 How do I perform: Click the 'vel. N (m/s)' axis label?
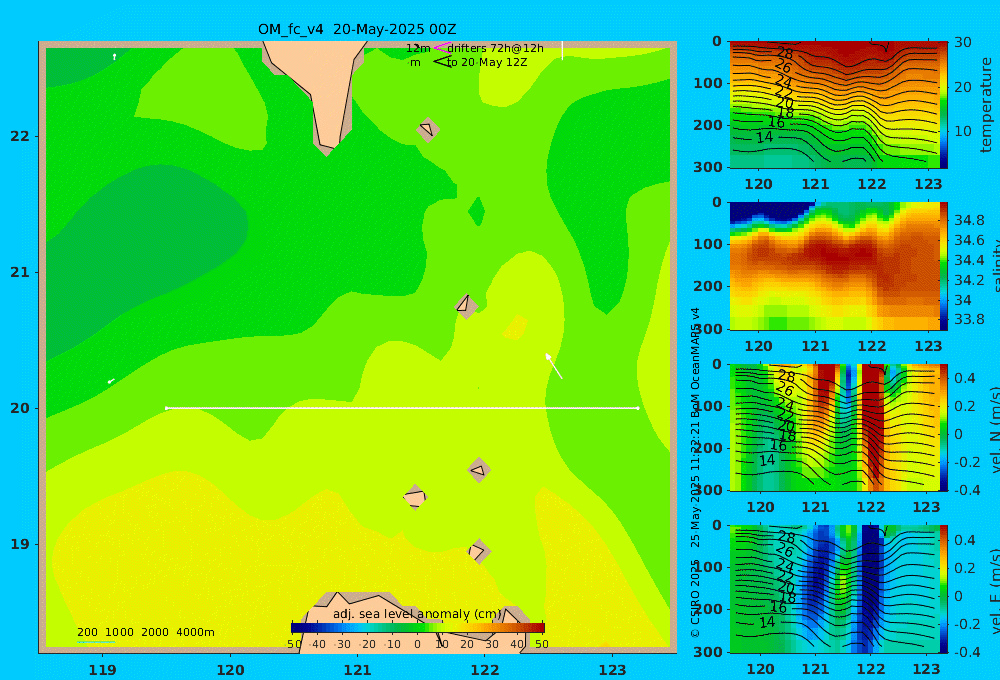pyautogui.click(x=994, y=429)
